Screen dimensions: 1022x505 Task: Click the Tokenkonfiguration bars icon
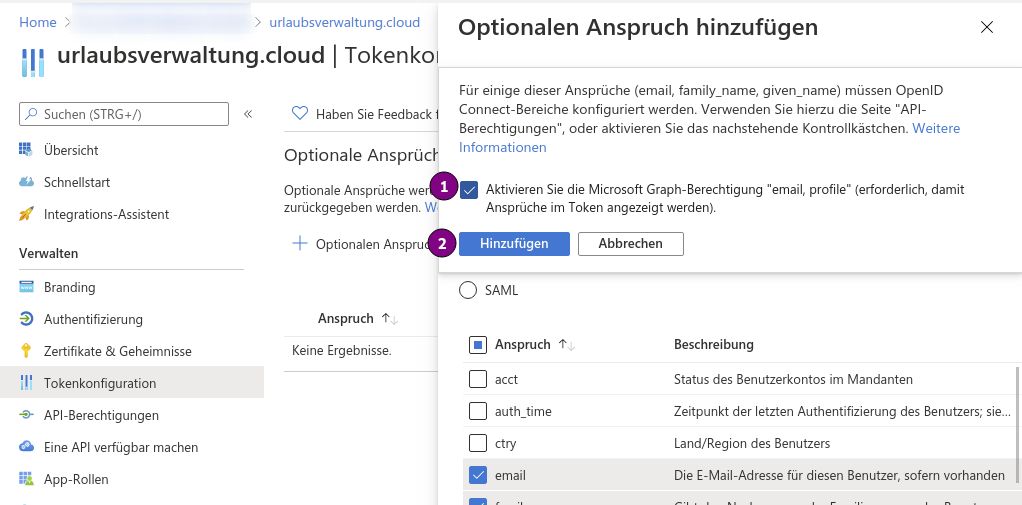(x=26, y=382)
